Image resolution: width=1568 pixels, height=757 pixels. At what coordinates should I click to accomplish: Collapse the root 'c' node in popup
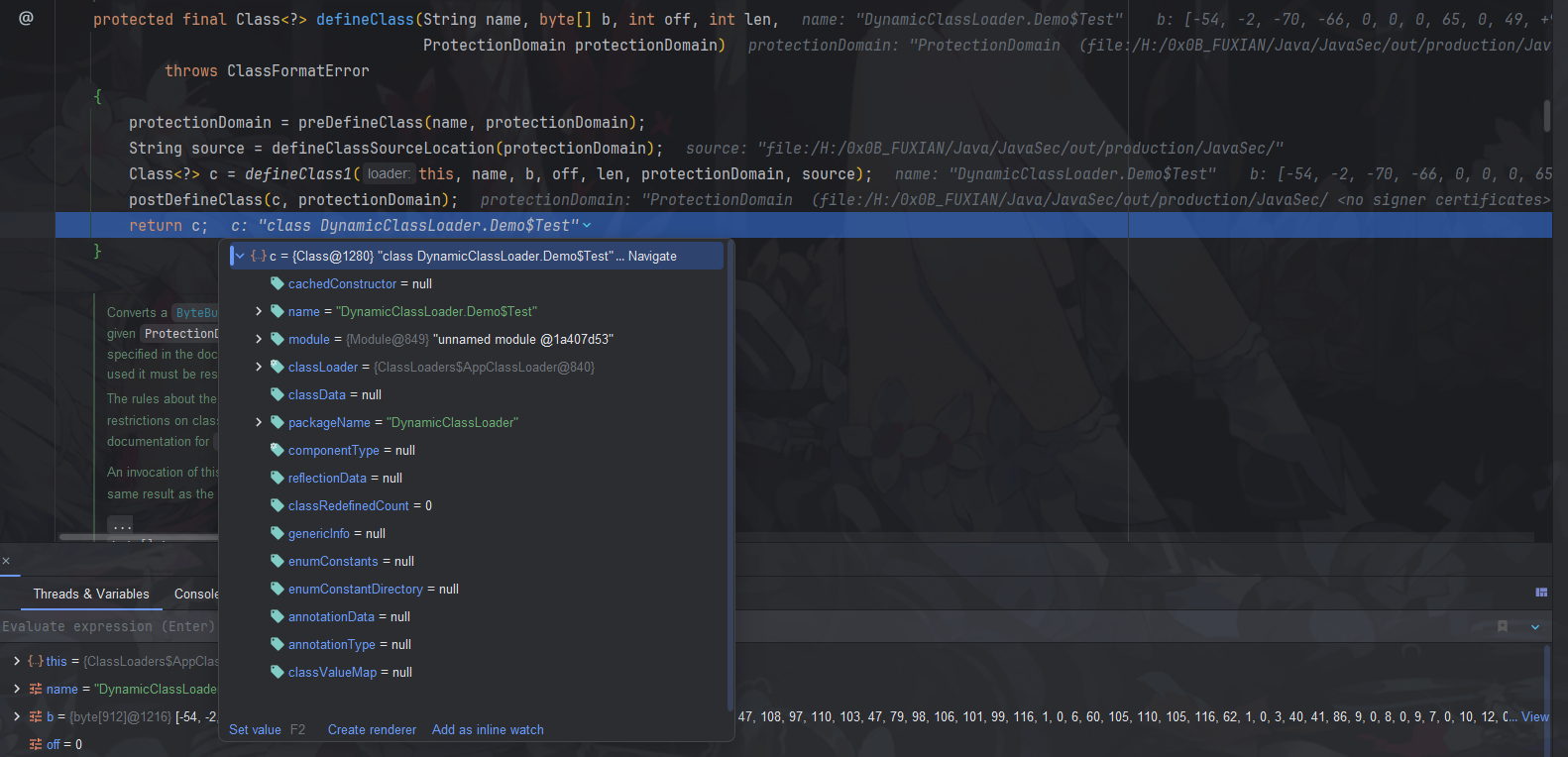pyautogui.click(x=240, y=256)
